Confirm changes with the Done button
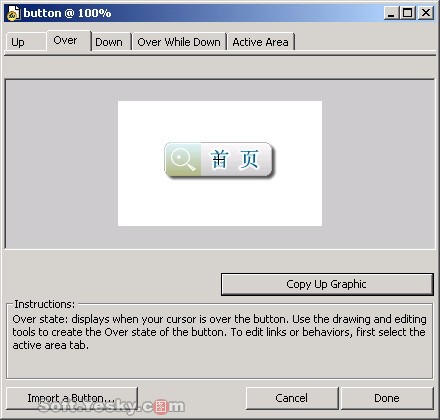440x420 pixels. tap(387, 398)
